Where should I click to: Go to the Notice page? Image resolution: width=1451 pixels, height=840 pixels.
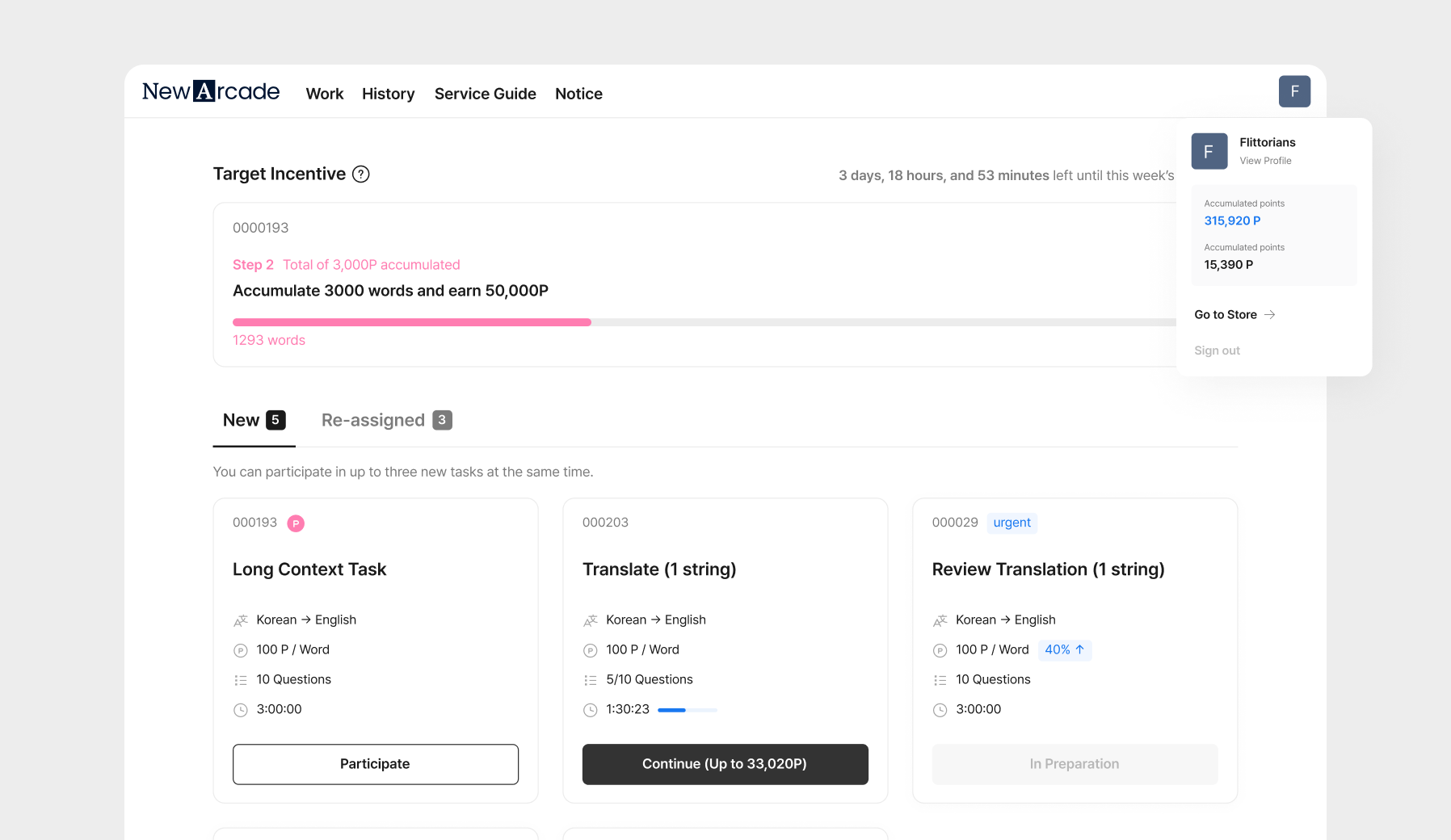(578, 94)
